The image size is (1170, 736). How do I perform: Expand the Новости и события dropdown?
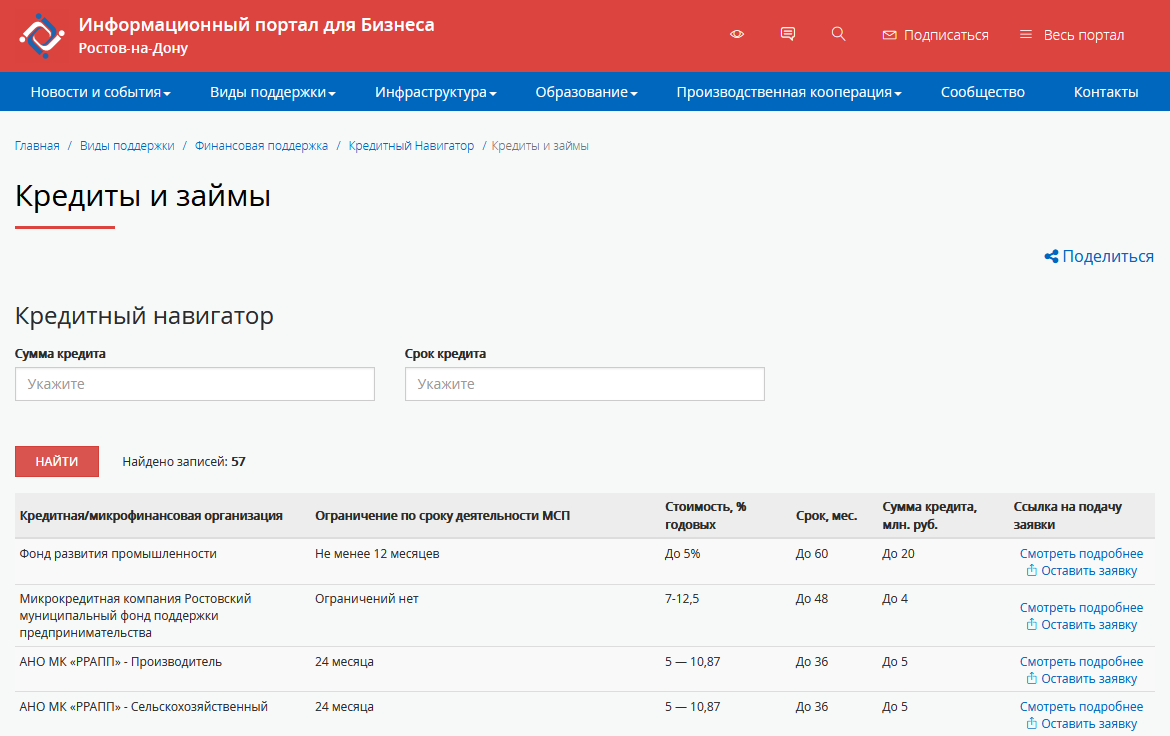coord(101,92)
